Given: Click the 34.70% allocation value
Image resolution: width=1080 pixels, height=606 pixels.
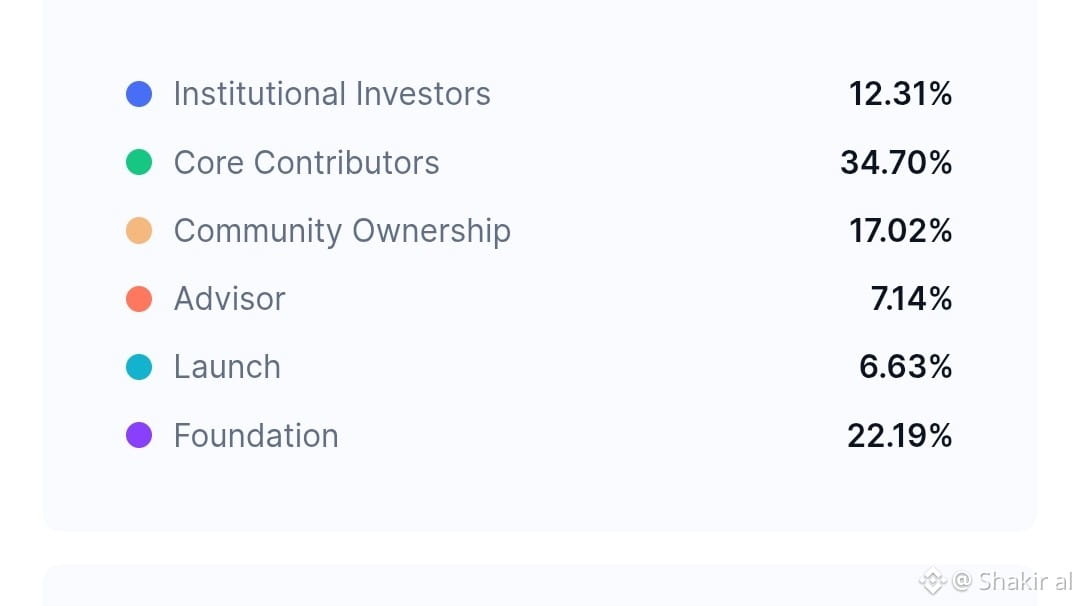Looking at the screenshot, I should [x=896, y=162].
